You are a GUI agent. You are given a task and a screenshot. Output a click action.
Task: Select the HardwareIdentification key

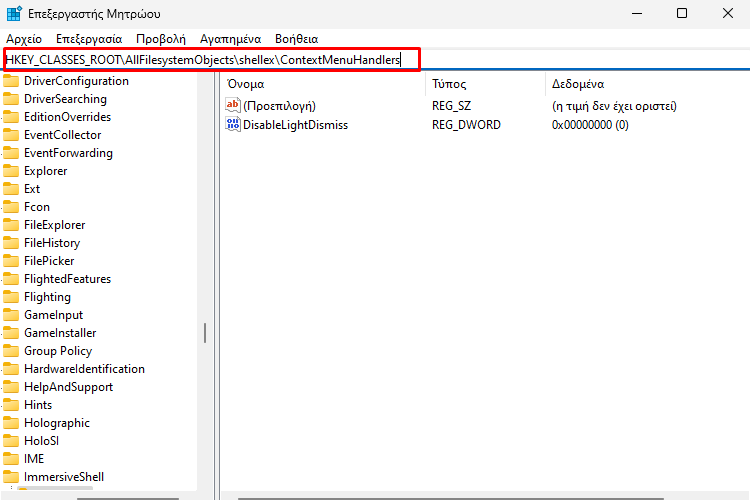(84, 369)
